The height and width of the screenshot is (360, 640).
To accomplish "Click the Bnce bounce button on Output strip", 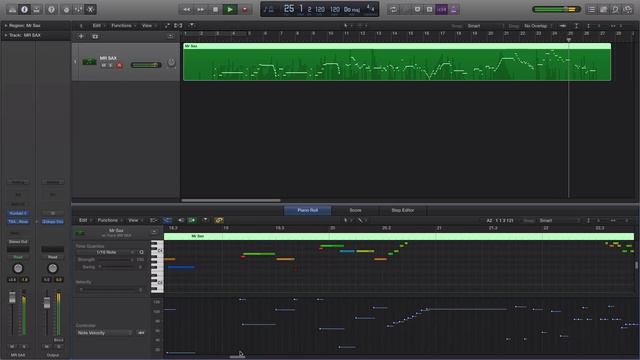I will [58, 340].
